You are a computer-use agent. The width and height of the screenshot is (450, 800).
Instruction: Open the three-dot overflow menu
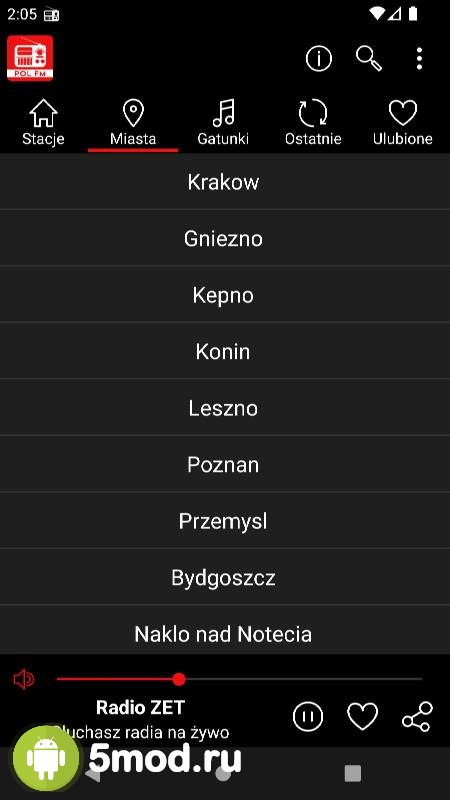coord(419,59)
